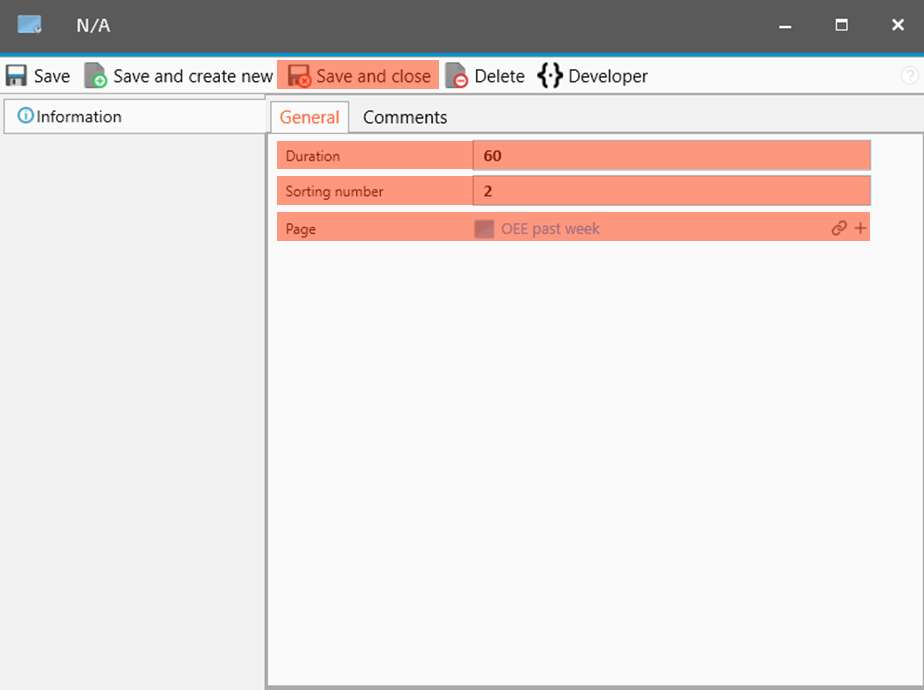
Task: Click the link icon in Page row
Action: coord(839,229)
